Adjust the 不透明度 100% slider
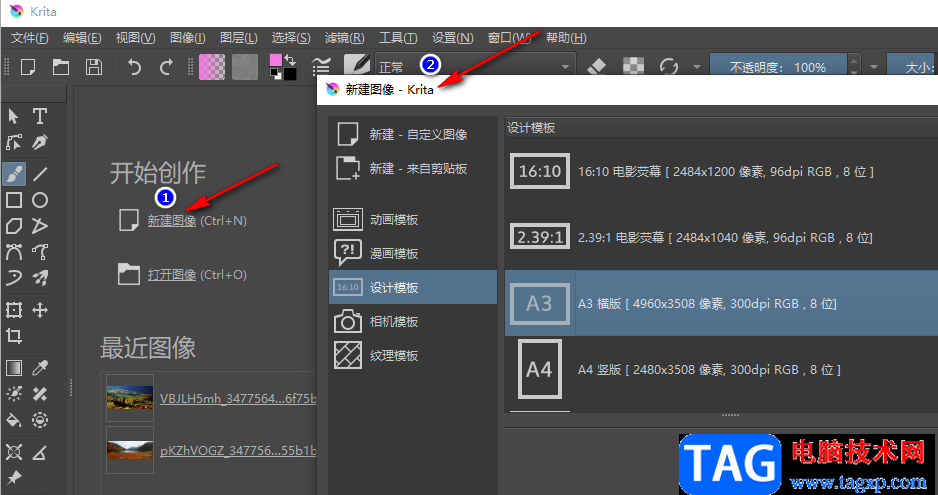 click(778, 66)
